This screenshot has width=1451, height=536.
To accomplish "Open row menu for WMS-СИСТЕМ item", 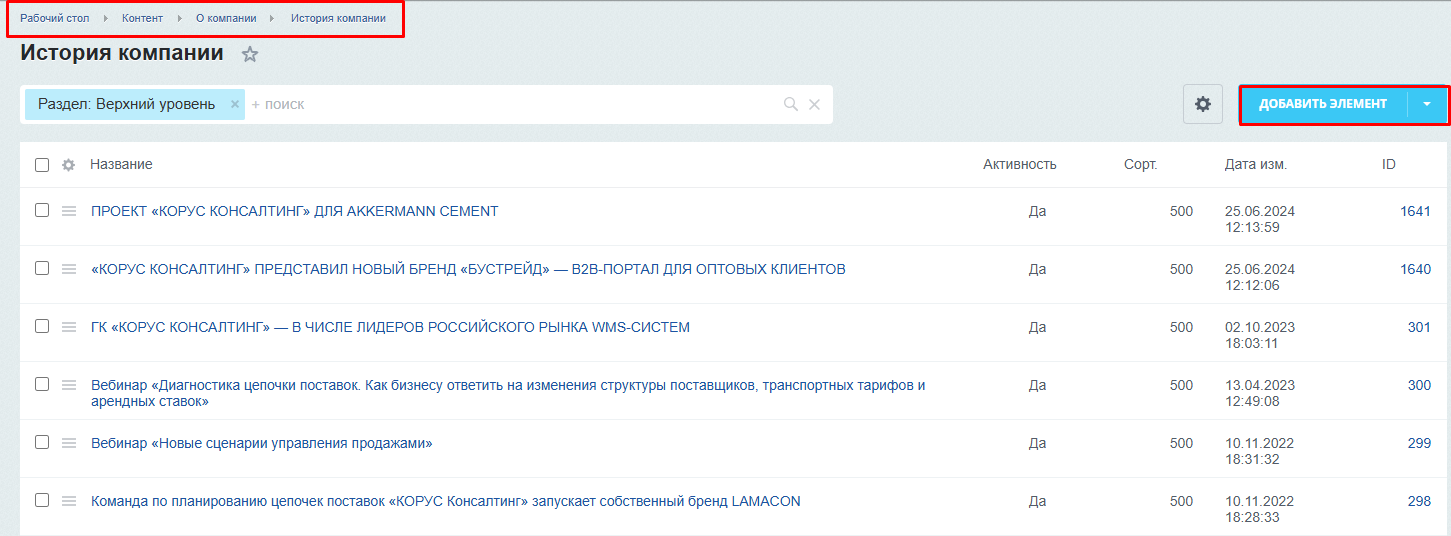I will click(69, 327).
